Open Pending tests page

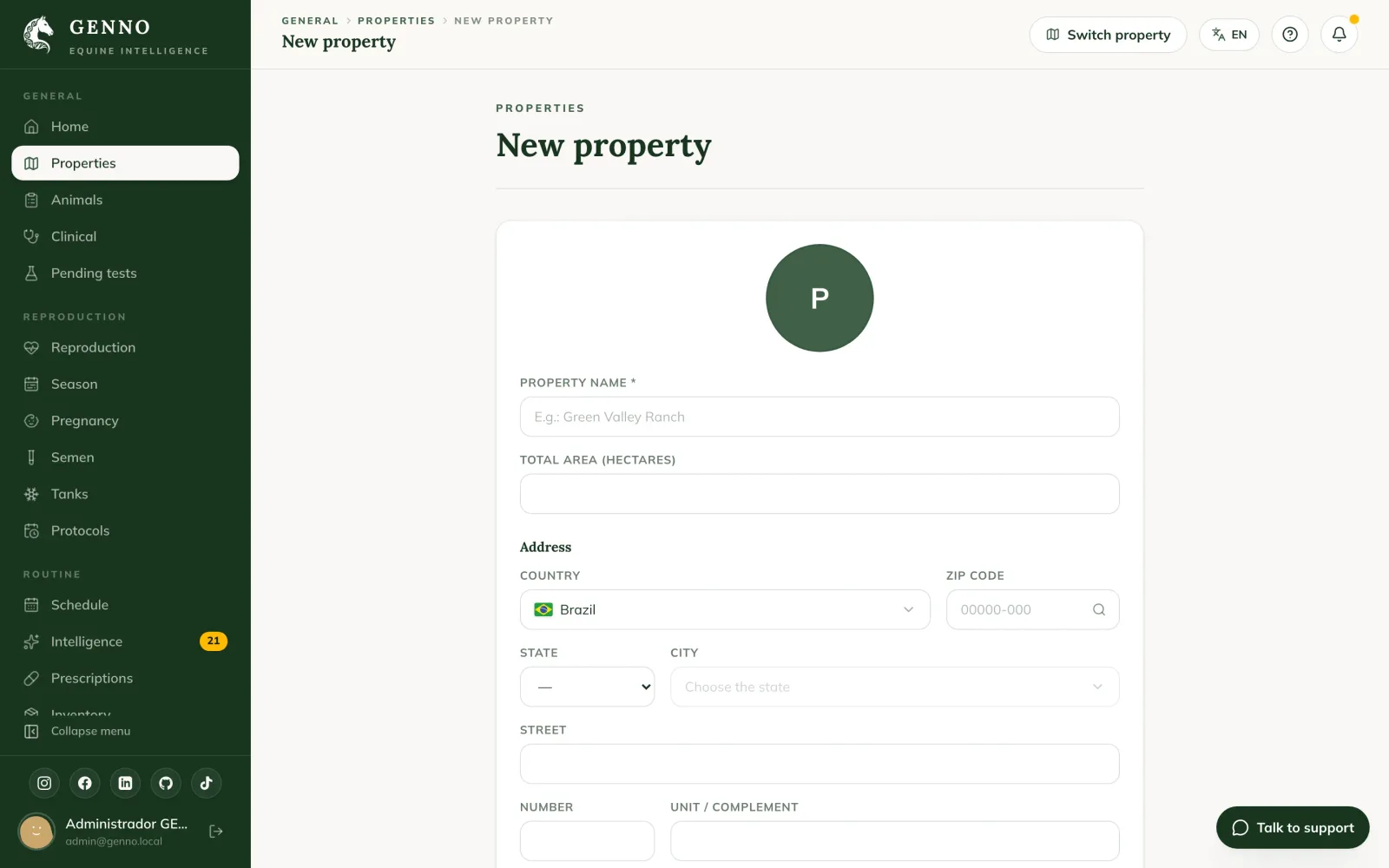[x=125, y=273]
